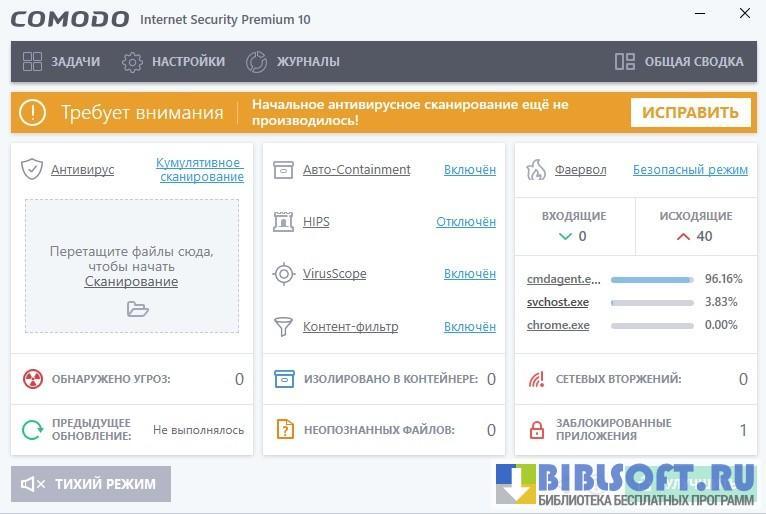Open the "Задачи" menu

(62, 62)
